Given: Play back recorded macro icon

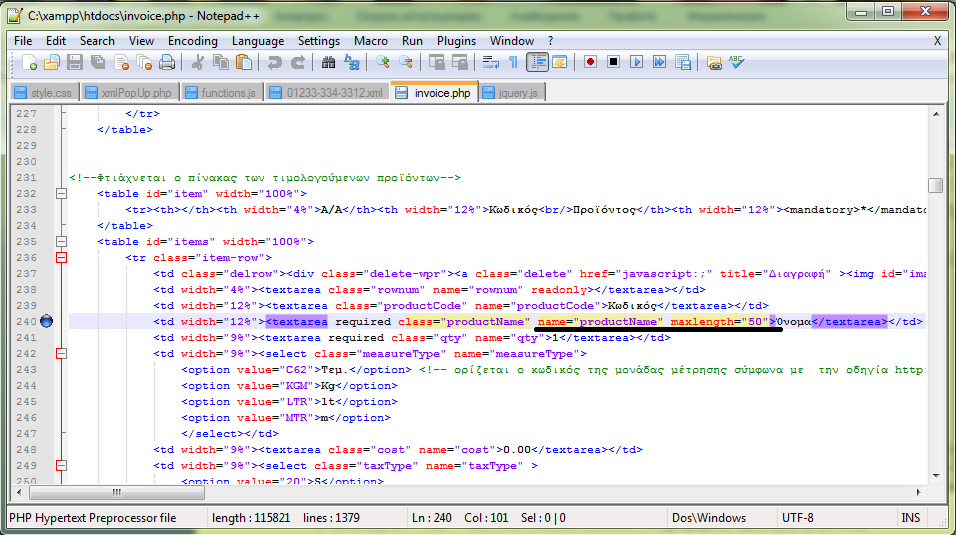Looking at the screenshot, I should (x=637, y=62).
